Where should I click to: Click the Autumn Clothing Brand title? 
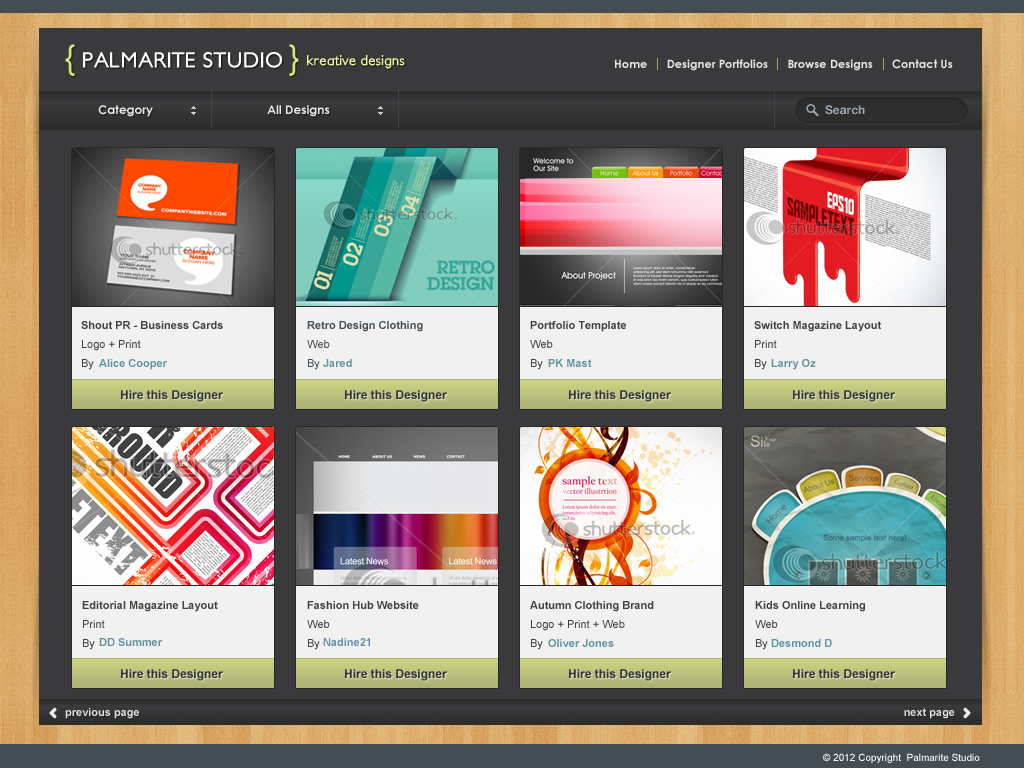[592, 605]
